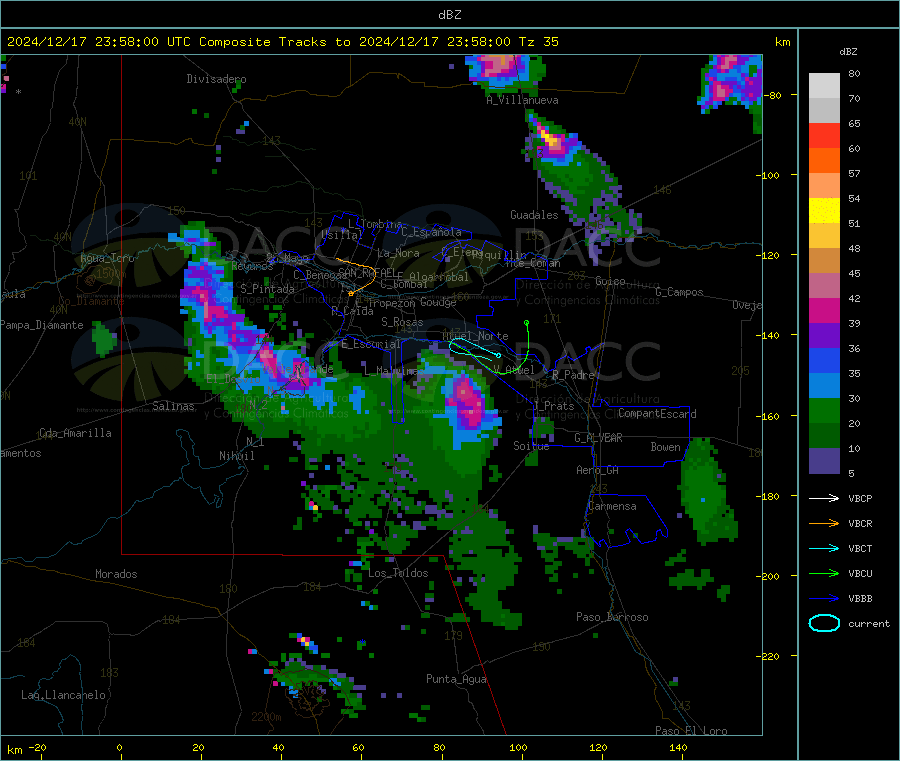The image size is (900, 761).
Task: Click the white VBCP arrow icon
Action: (824, 498)
